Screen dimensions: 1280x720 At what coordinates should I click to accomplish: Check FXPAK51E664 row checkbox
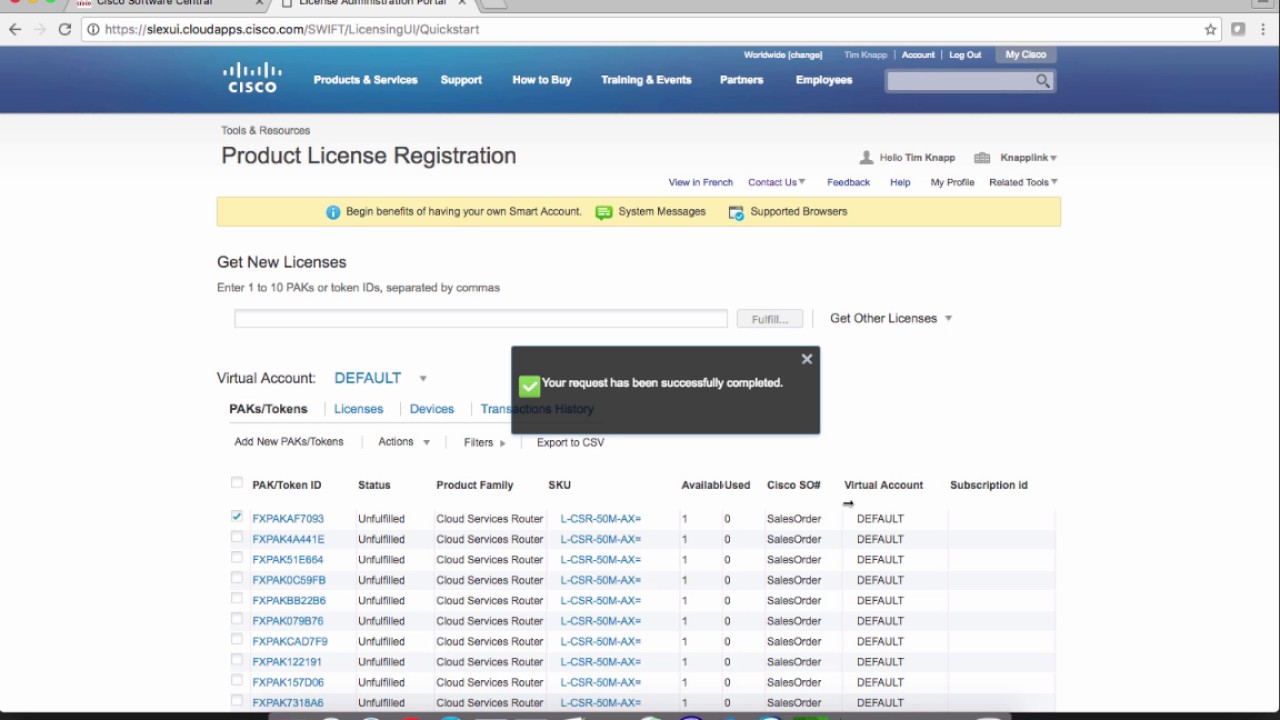pyautogui.click(x=237, y=558)
